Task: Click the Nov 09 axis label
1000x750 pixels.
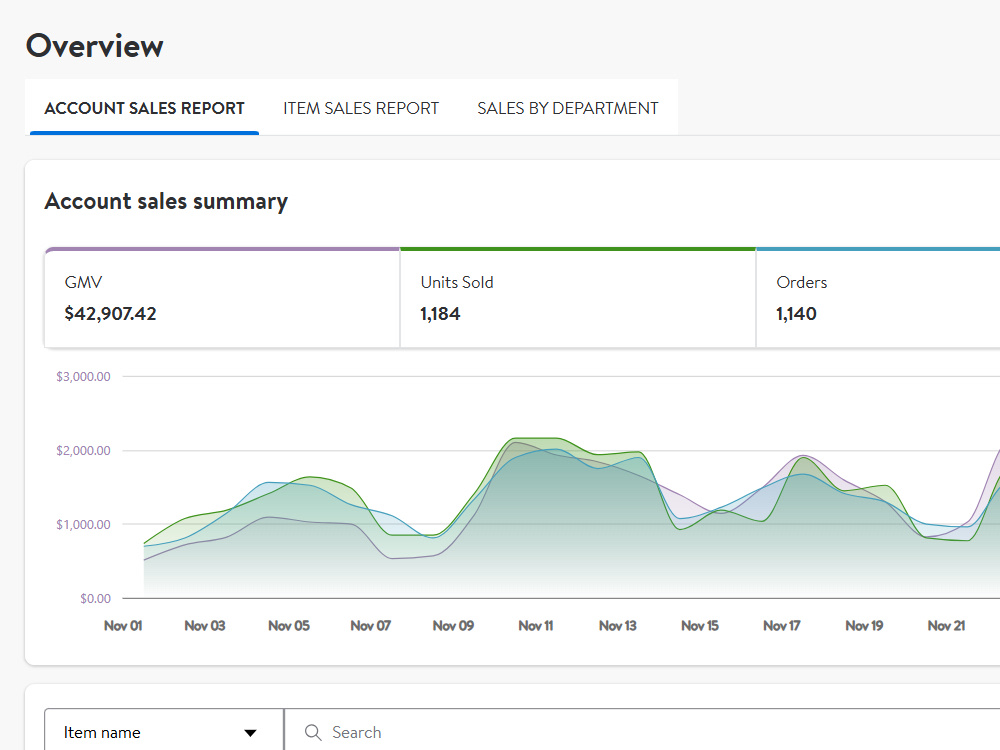Action: pos(453,626)
